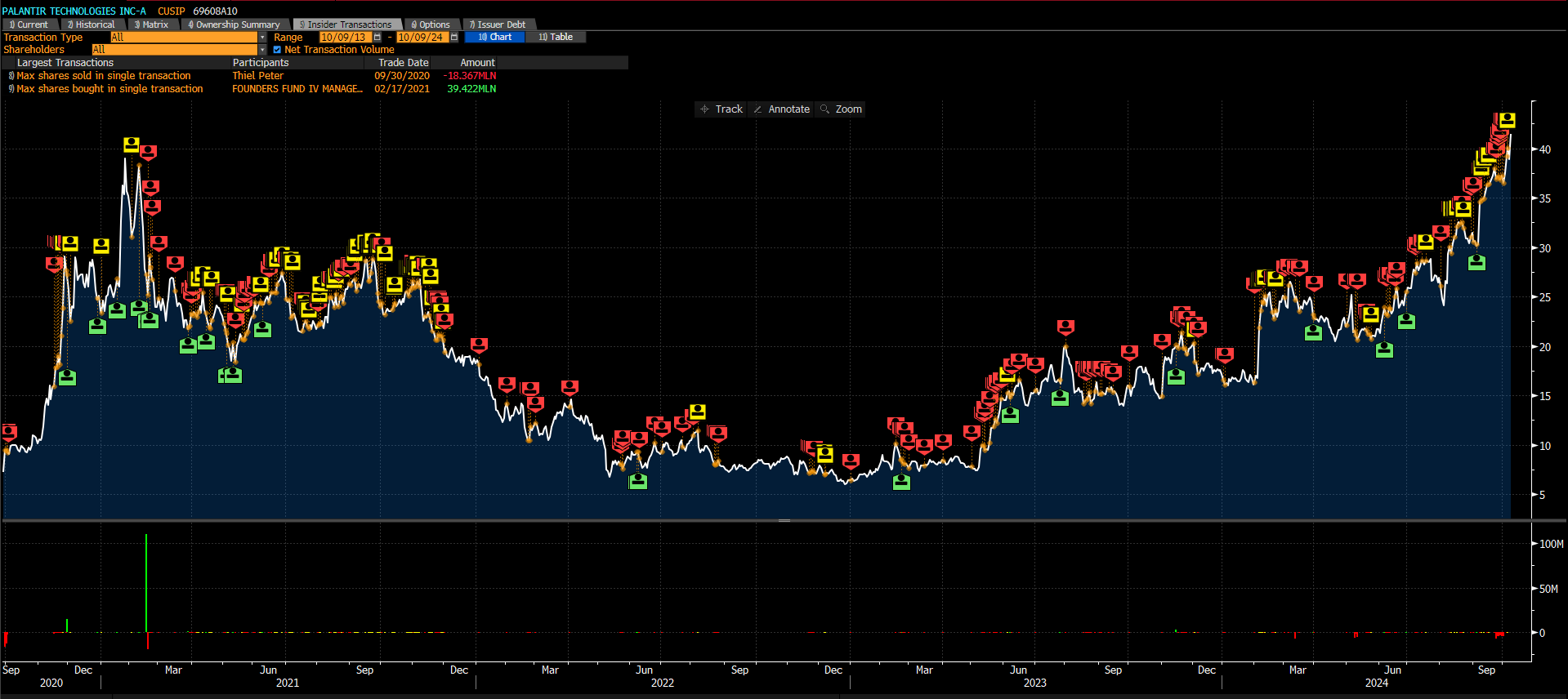Screen dimensions: 1568x699
Task: Click the -18.367MLN amount value
Action: tap(470, 76)
